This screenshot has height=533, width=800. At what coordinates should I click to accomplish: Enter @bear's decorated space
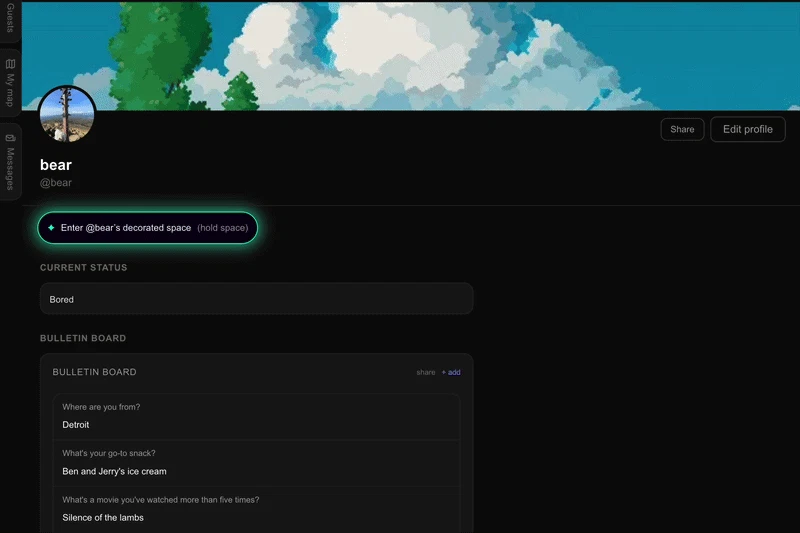click(x=147, y=227)
